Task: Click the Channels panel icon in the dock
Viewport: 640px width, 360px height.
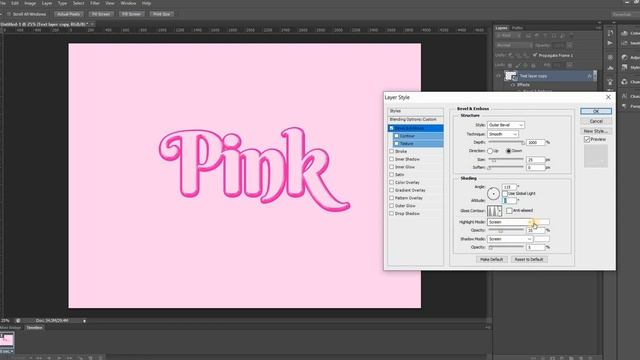Action: tap(624, 82)
